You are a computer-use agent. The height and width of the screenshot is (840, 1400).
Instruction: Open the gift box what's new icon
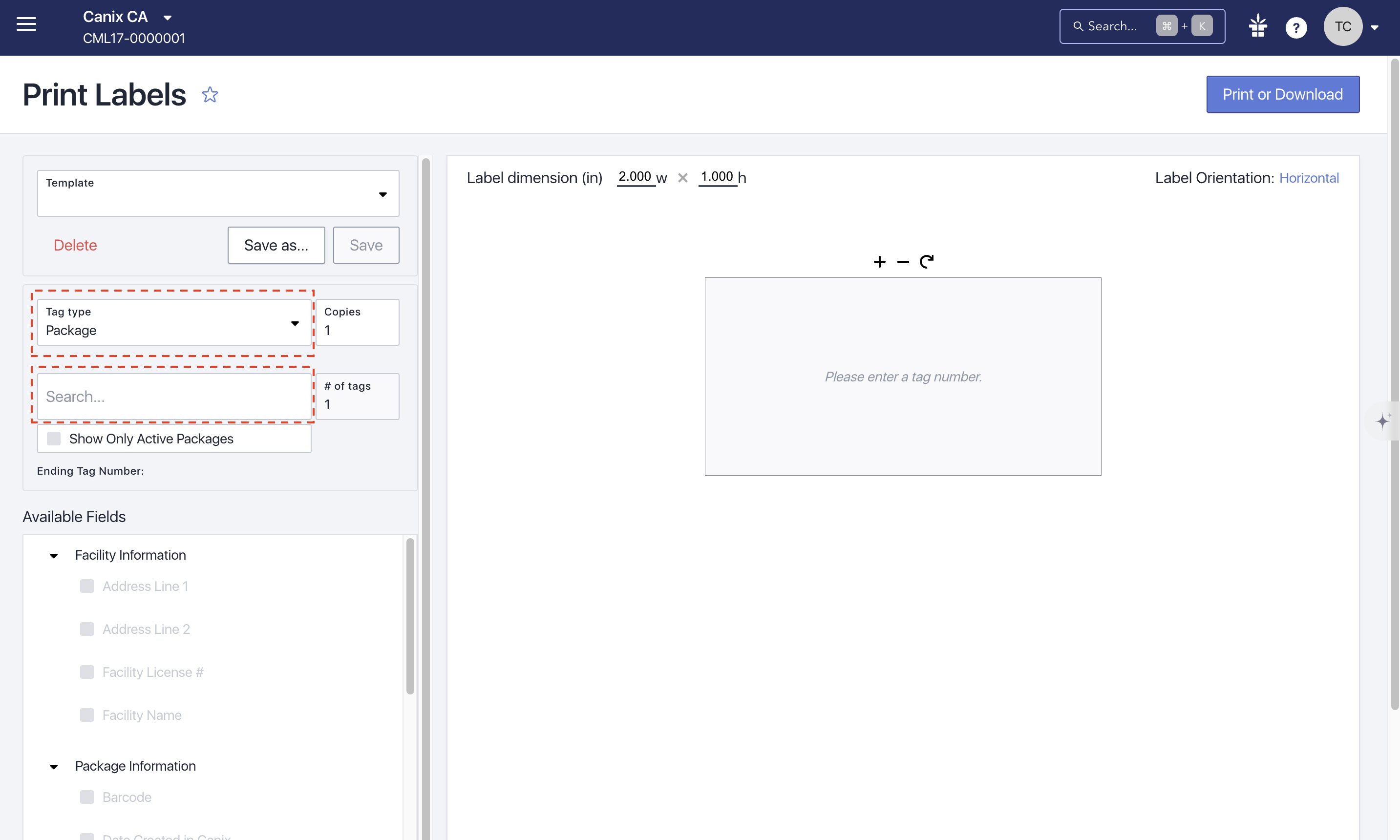coord(1258,26)
